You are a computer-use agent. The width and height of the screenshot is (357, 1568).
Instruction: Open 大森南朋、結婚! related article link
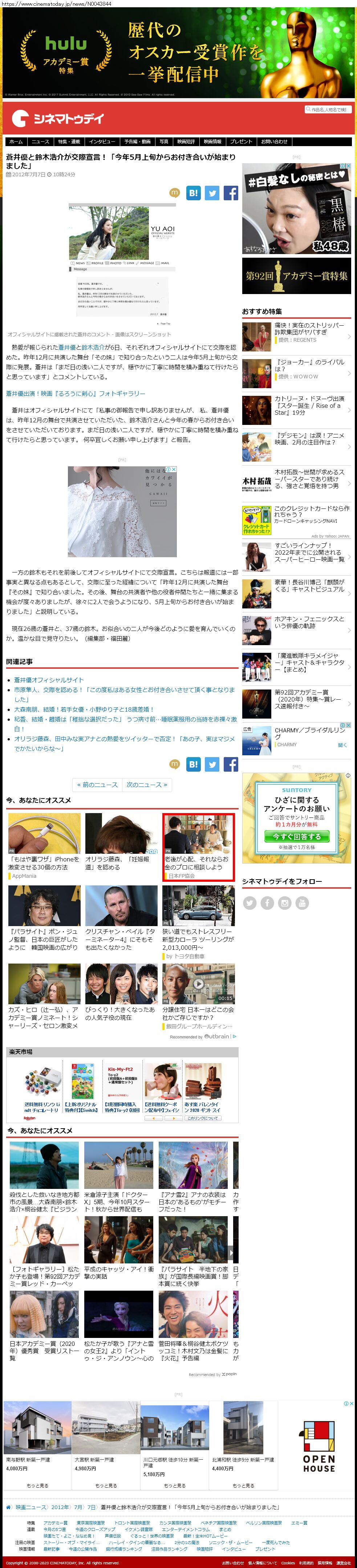point(84,708)
